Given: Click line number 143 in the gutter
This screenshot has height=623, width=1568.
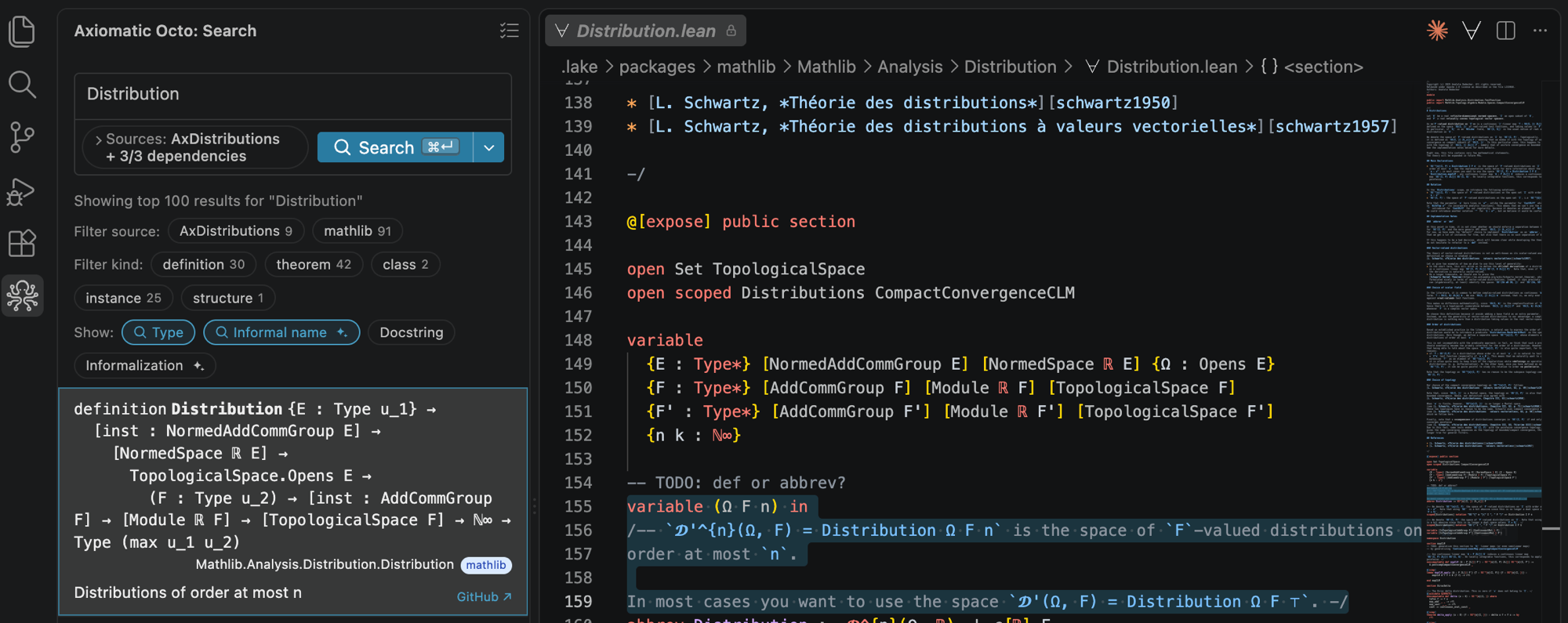Looking at the screenshot, I should click(579, 221).
